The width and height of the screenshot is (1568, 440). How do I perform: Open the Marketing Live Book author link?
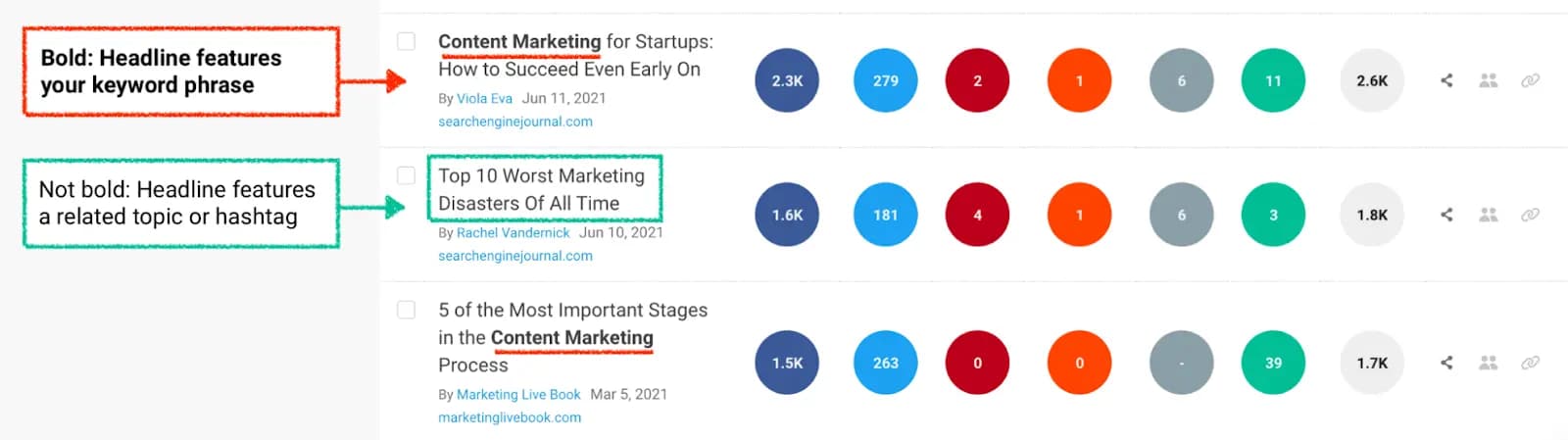coord(518,394)
